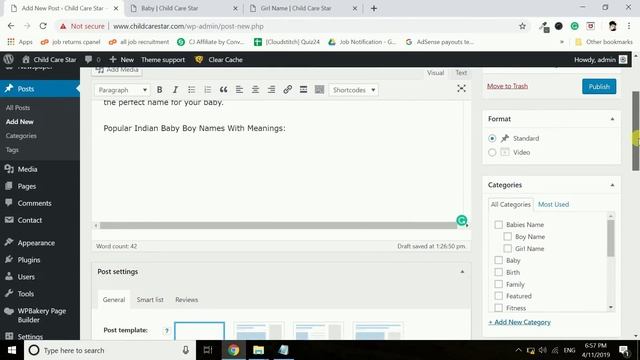Open Apps bookmarks shortcut

(20, 42)
